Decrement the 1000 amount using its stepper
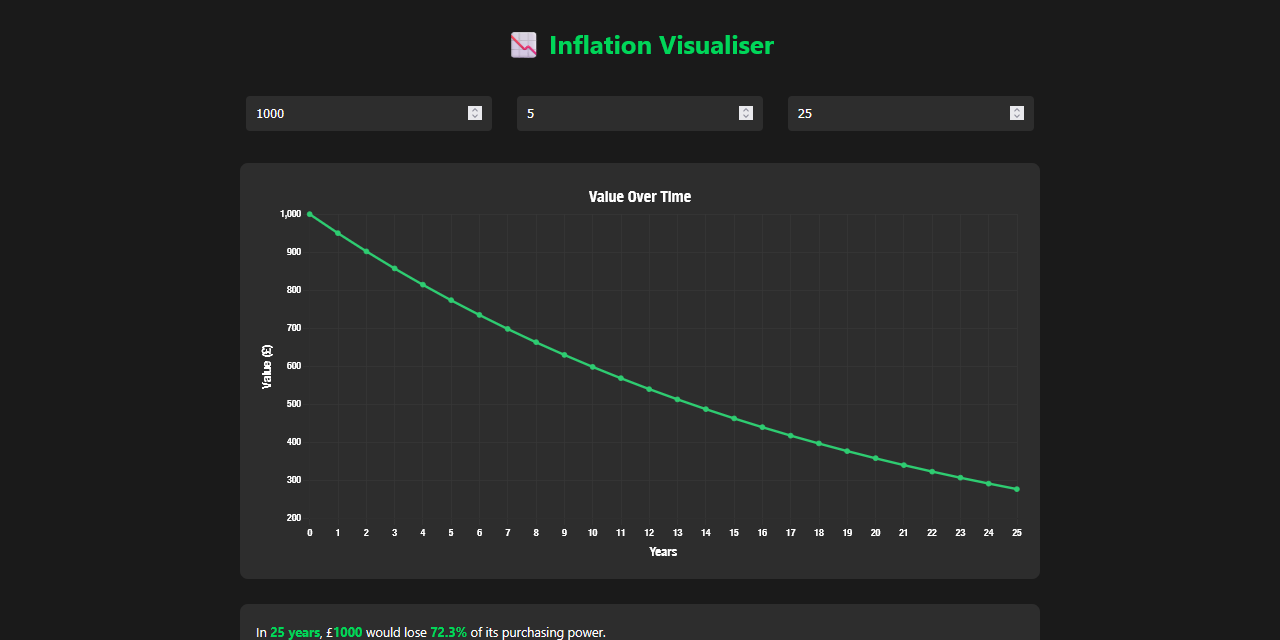 click(x=475, y=117)
